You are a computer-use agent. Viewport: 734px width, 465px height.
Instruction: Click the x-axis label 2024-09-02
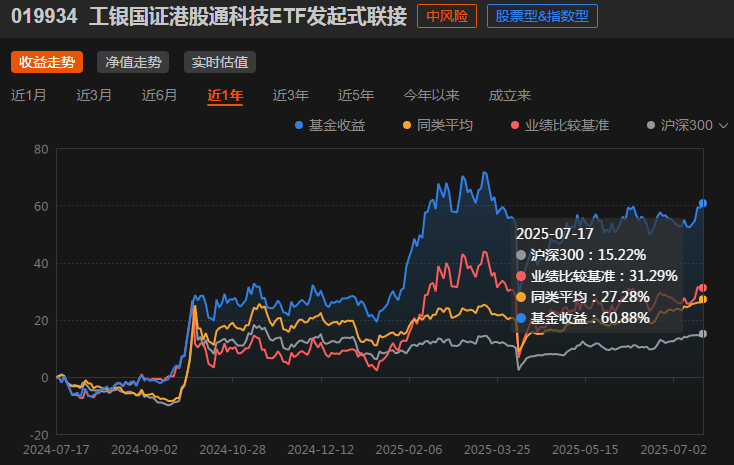coord(145,450)
